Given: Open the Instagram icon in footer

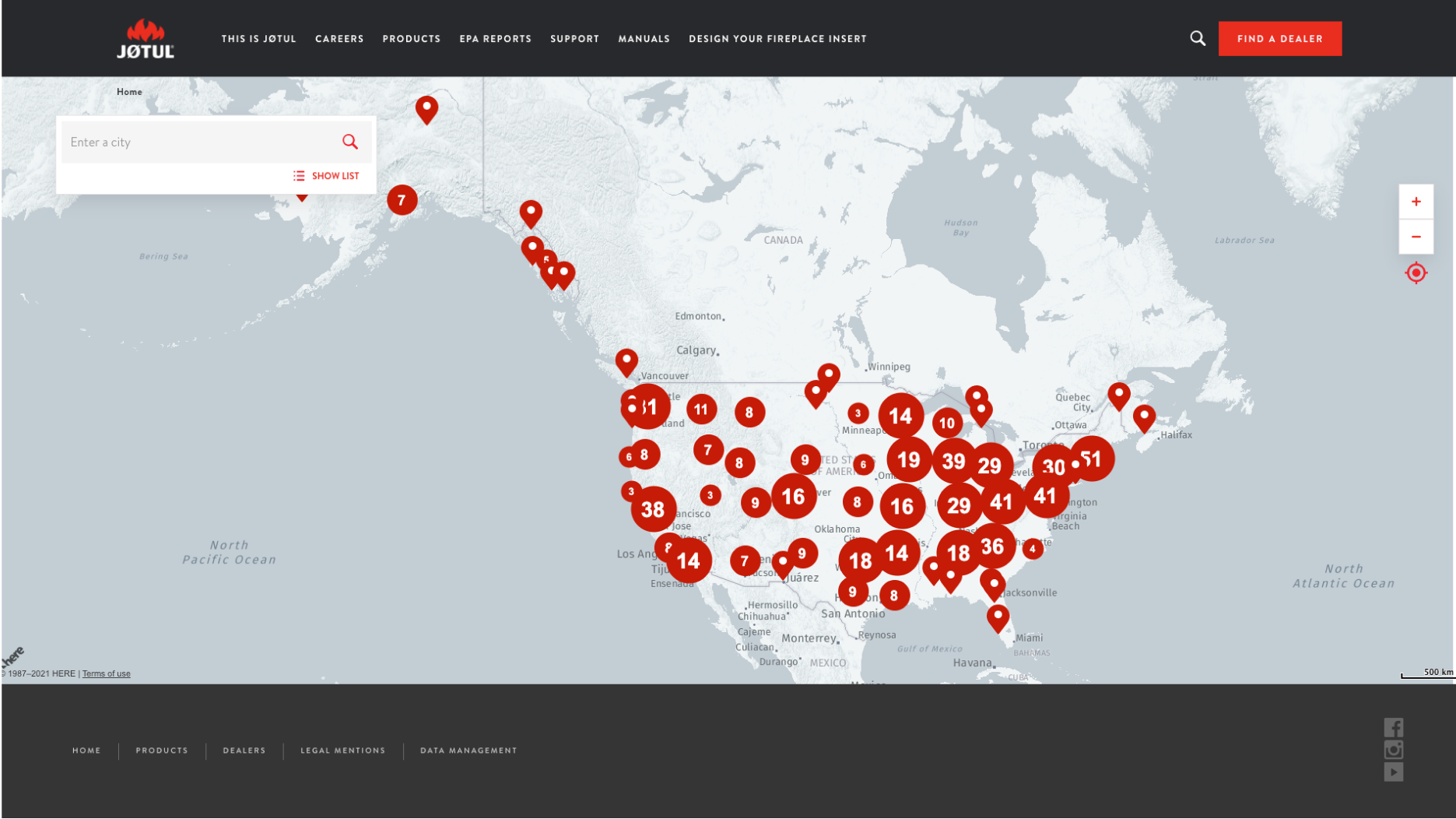Looking at the screenshot, I should point(1393,750).
